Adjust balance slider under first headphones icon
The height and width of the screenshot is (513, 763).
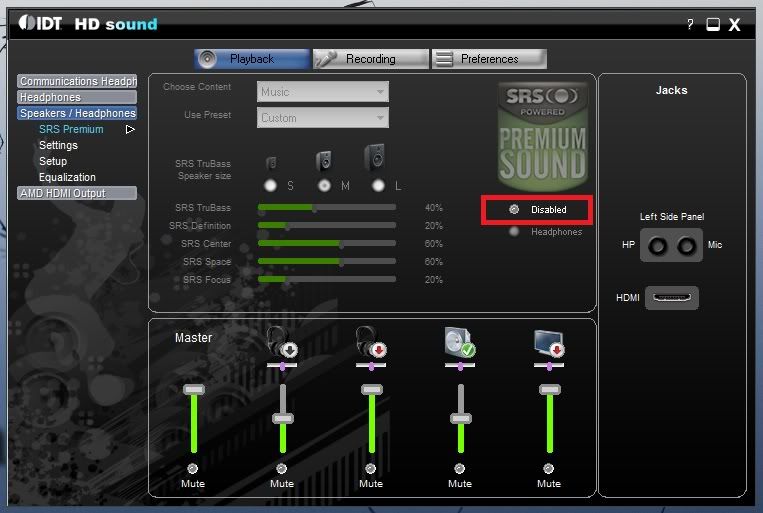(282, 366)
